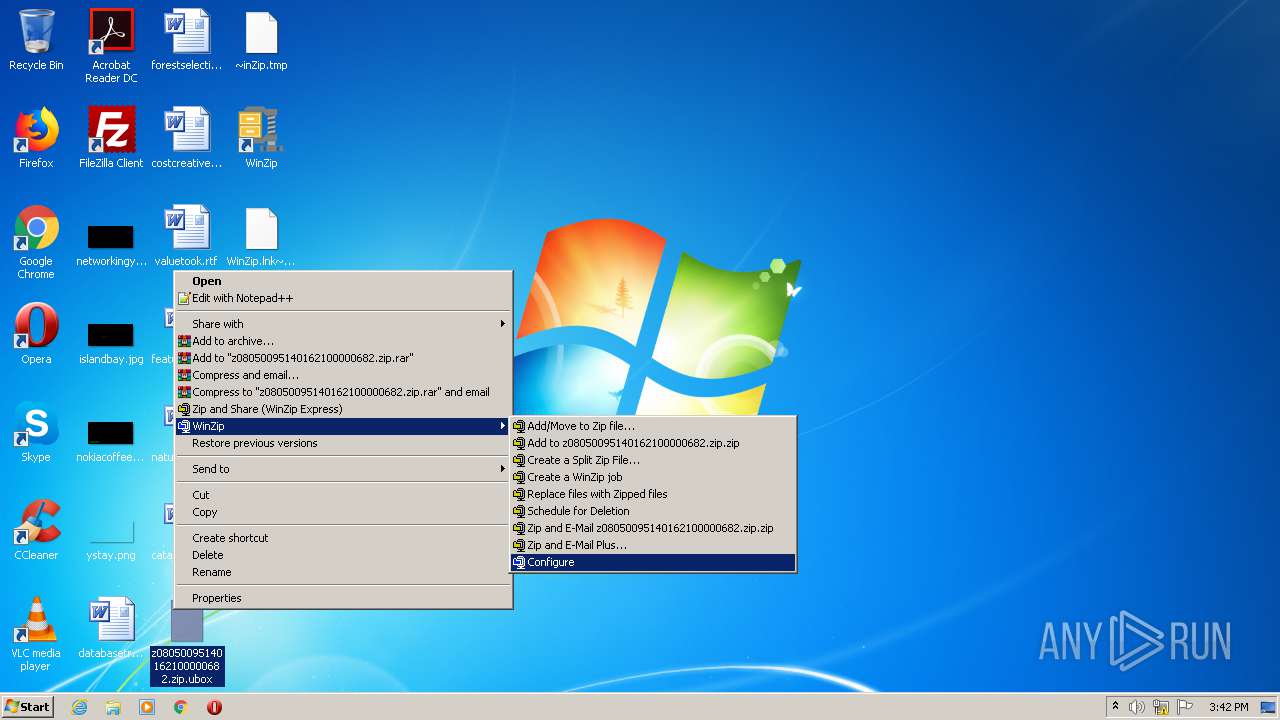Select the valuetook.rtf document icon

pyautogui.click(x=187, y=236)
